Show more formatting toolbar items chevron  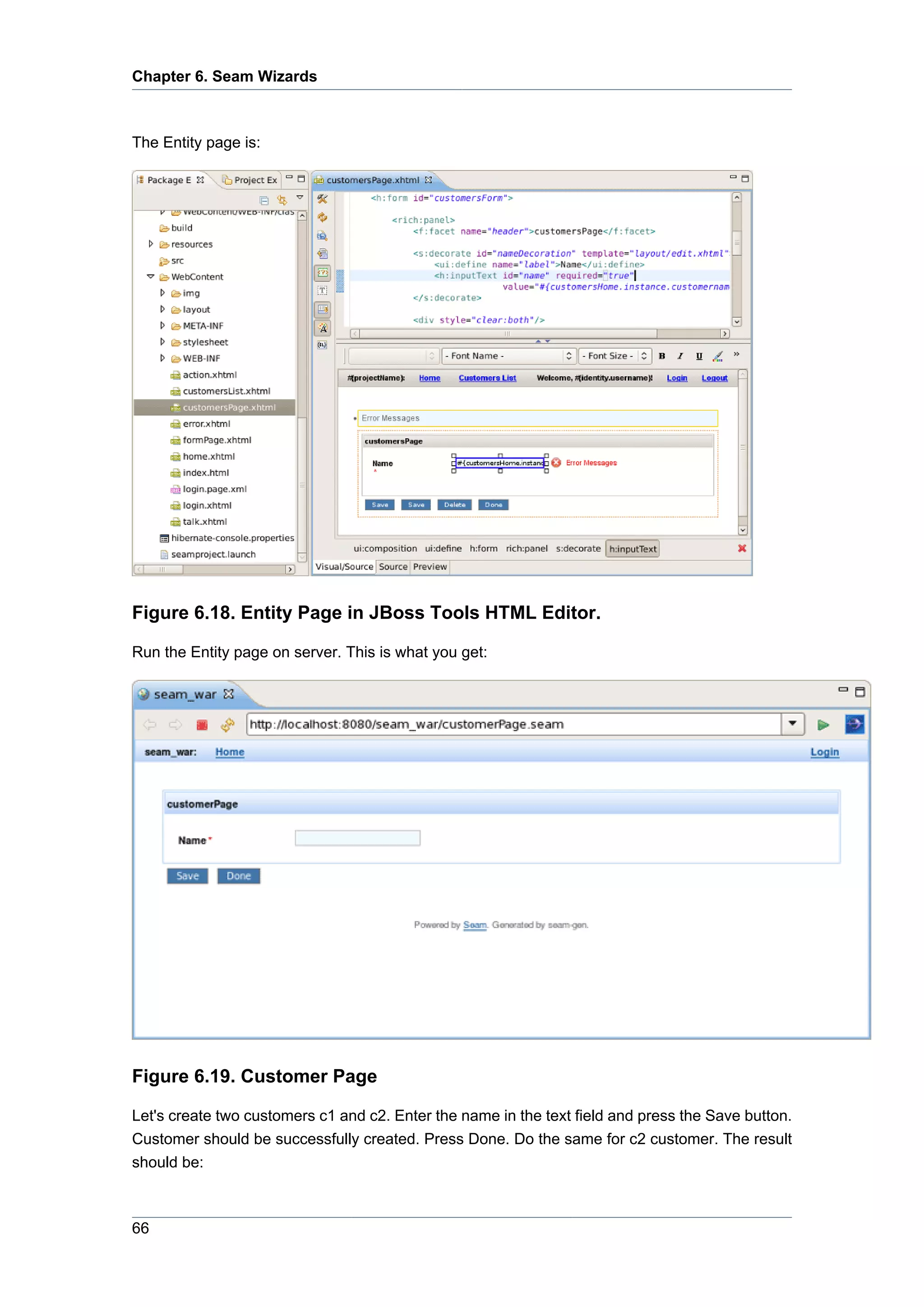(x=737, y=354)
